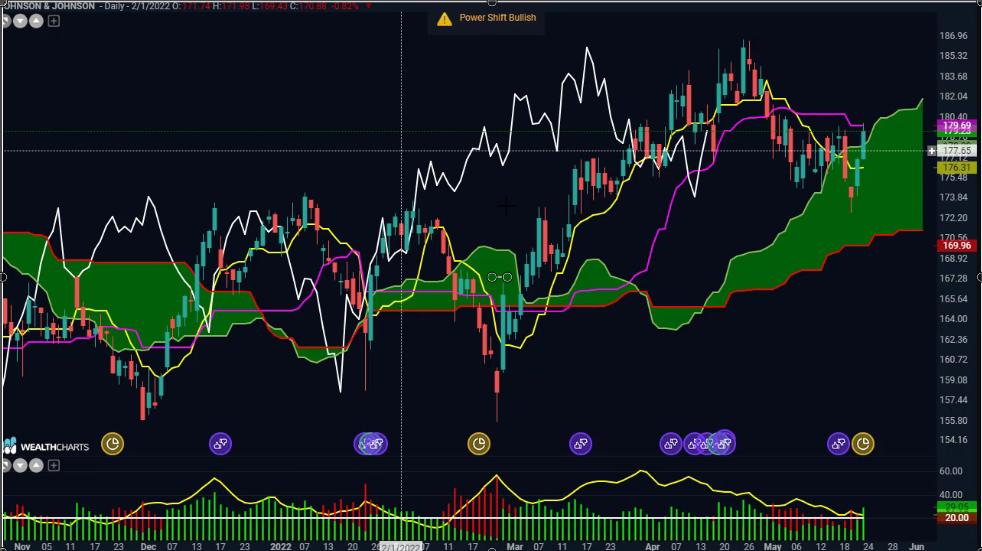Click the Mar label on the date axis
This screenshot has height=551, width=982.
click(x=515, y=547)
